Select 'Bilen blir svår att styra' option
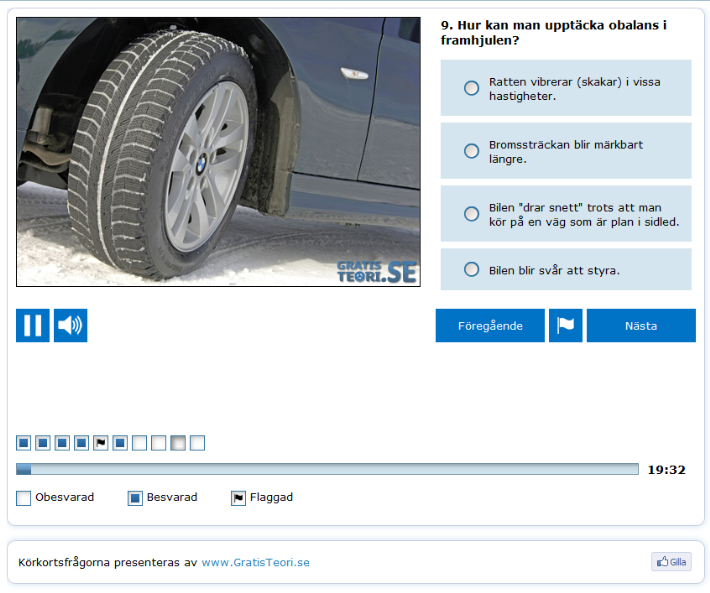 pos(471,269)
